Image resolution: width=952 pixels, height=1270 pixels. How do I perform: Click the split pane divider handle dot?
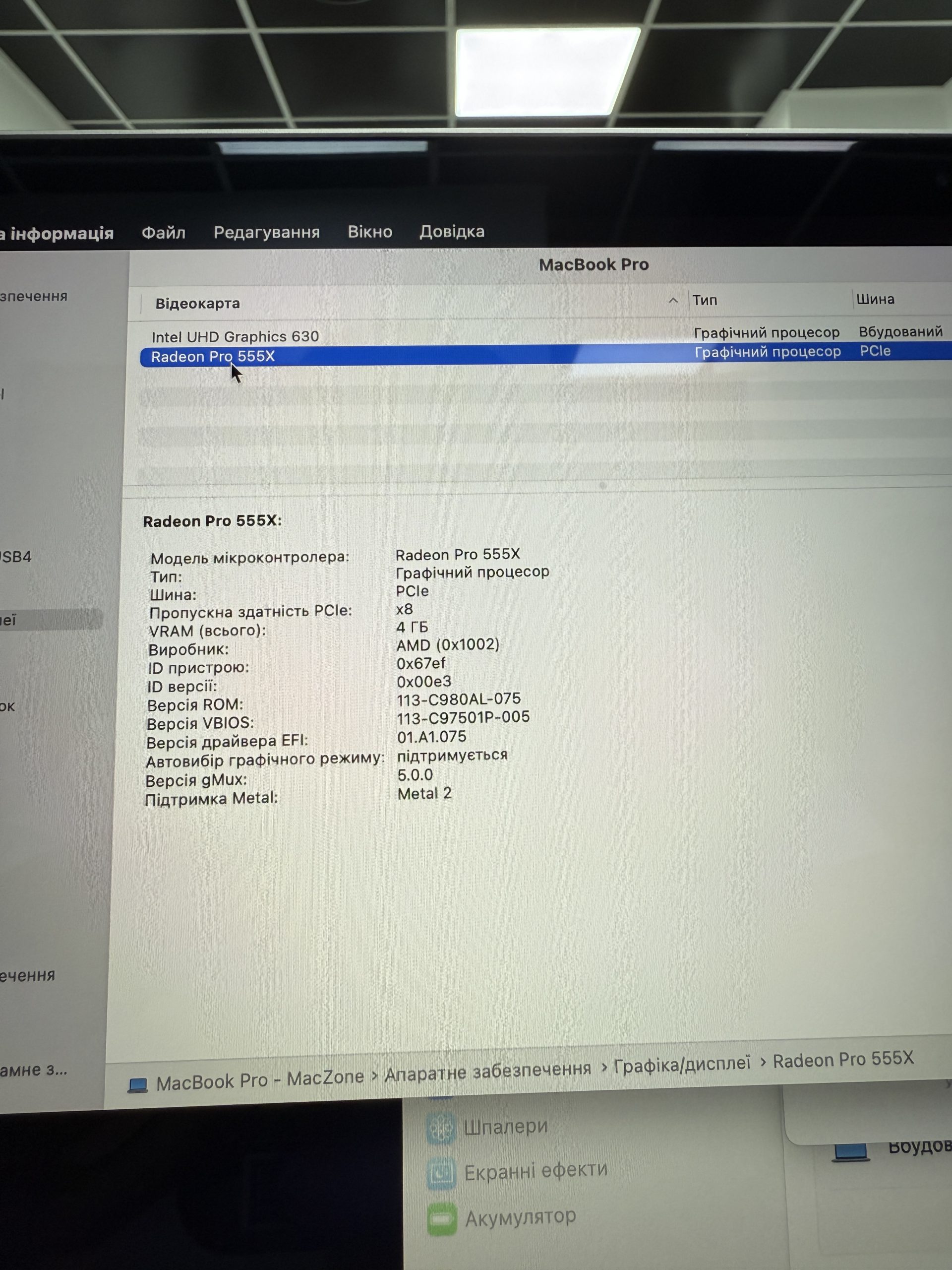point(602,486)
